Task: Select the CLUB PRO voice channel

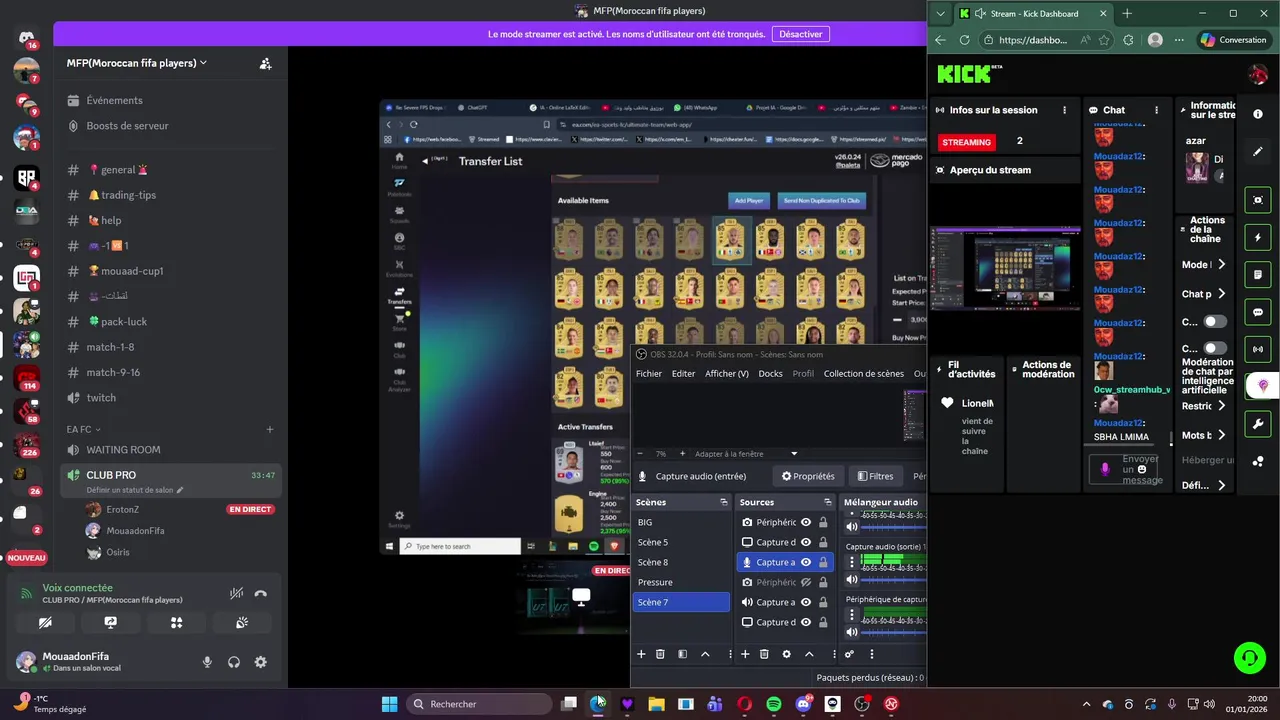Action: (170, 480)
